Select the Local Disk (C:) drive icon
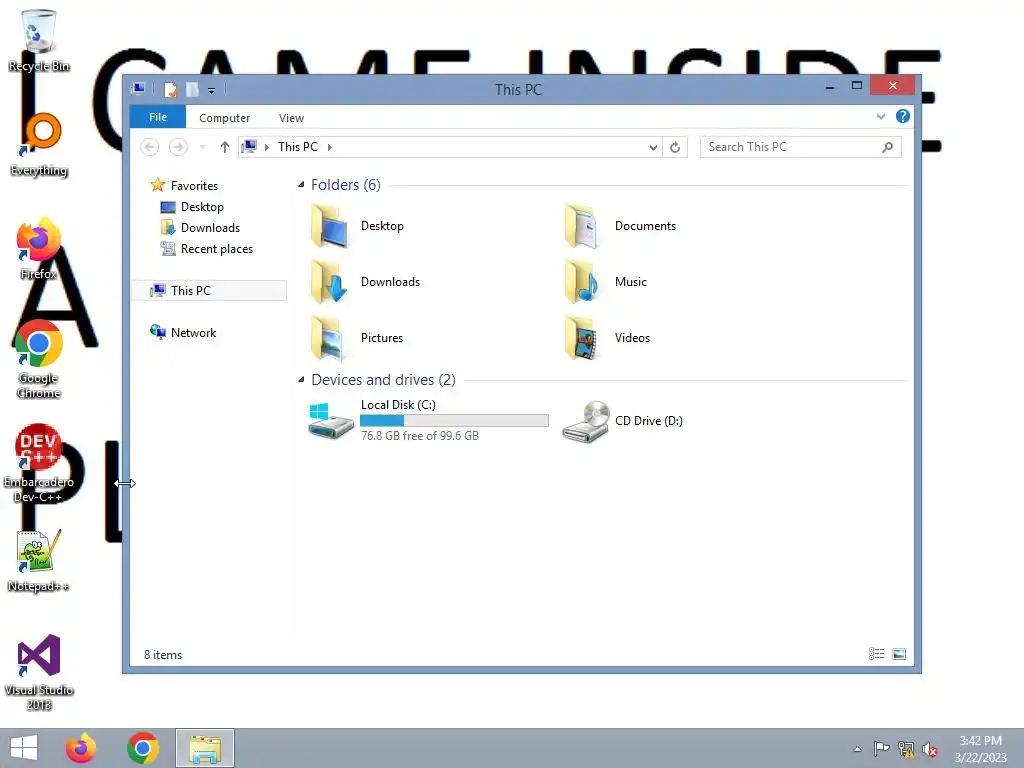Screen dimensions: 1024x768 point(331,420)
